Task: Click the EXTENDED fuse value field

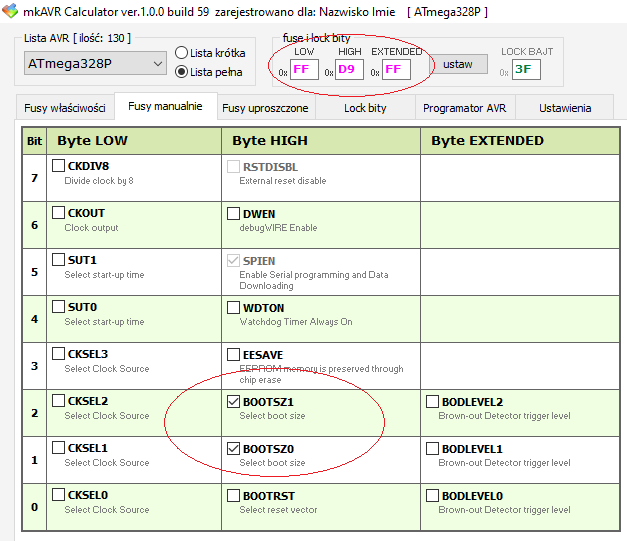Action: pos(396,70)
